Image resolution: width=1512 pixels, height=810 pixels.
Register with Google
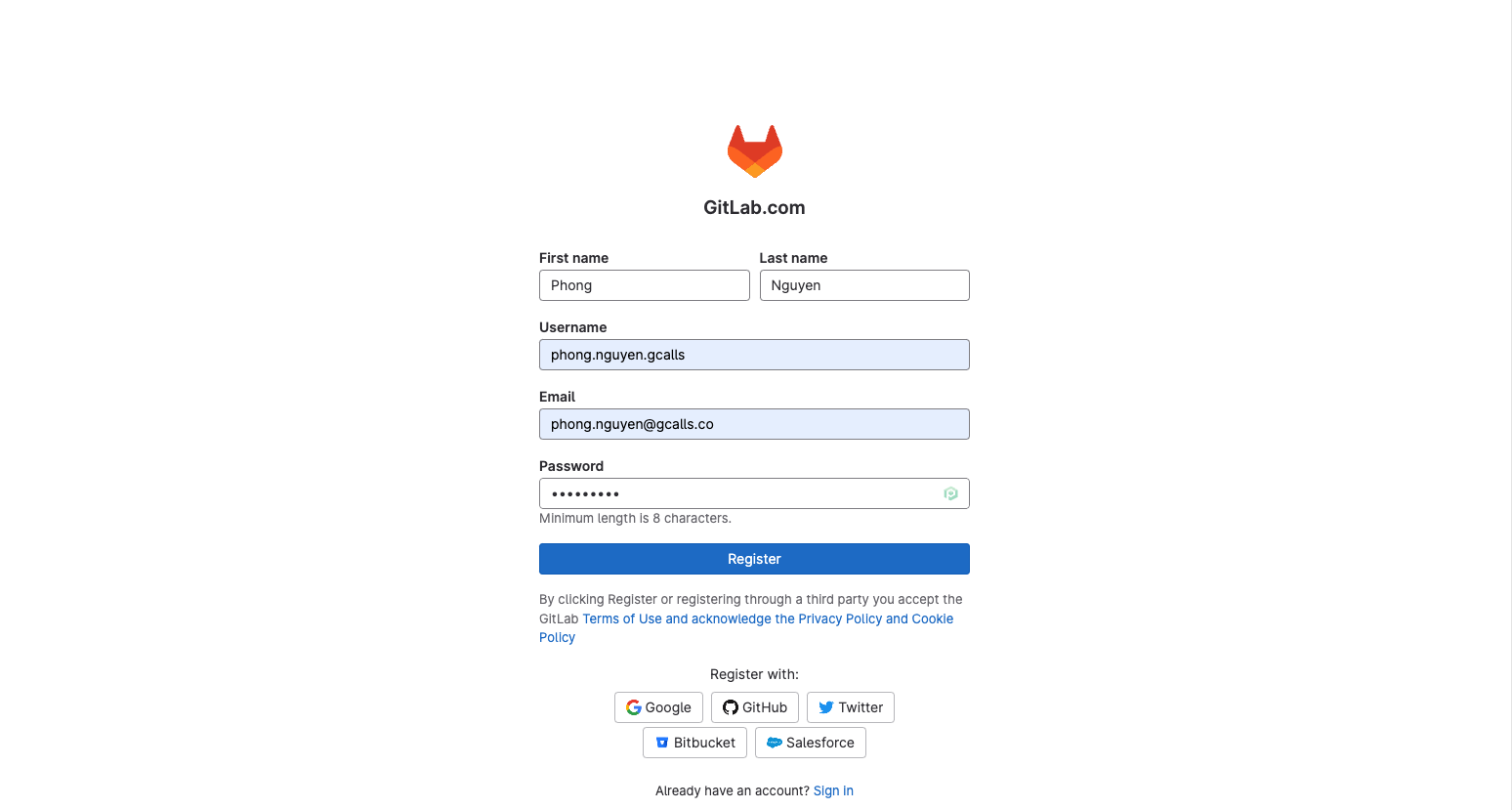[658, 707]
